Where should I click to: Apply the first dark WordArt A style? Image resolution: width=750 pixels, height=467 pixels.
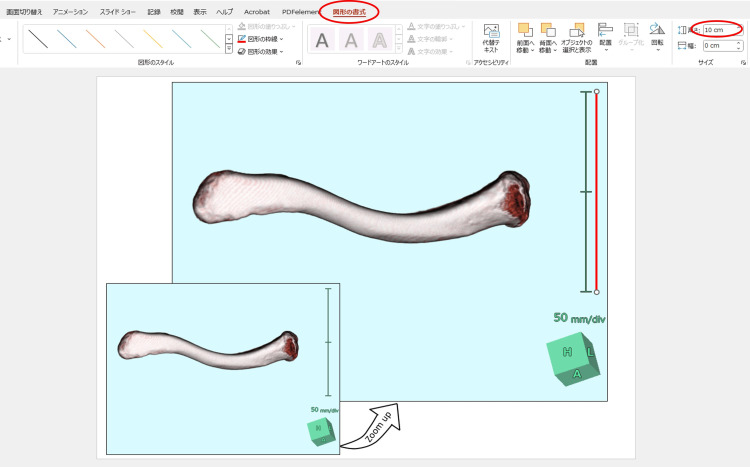click(322, 40)
